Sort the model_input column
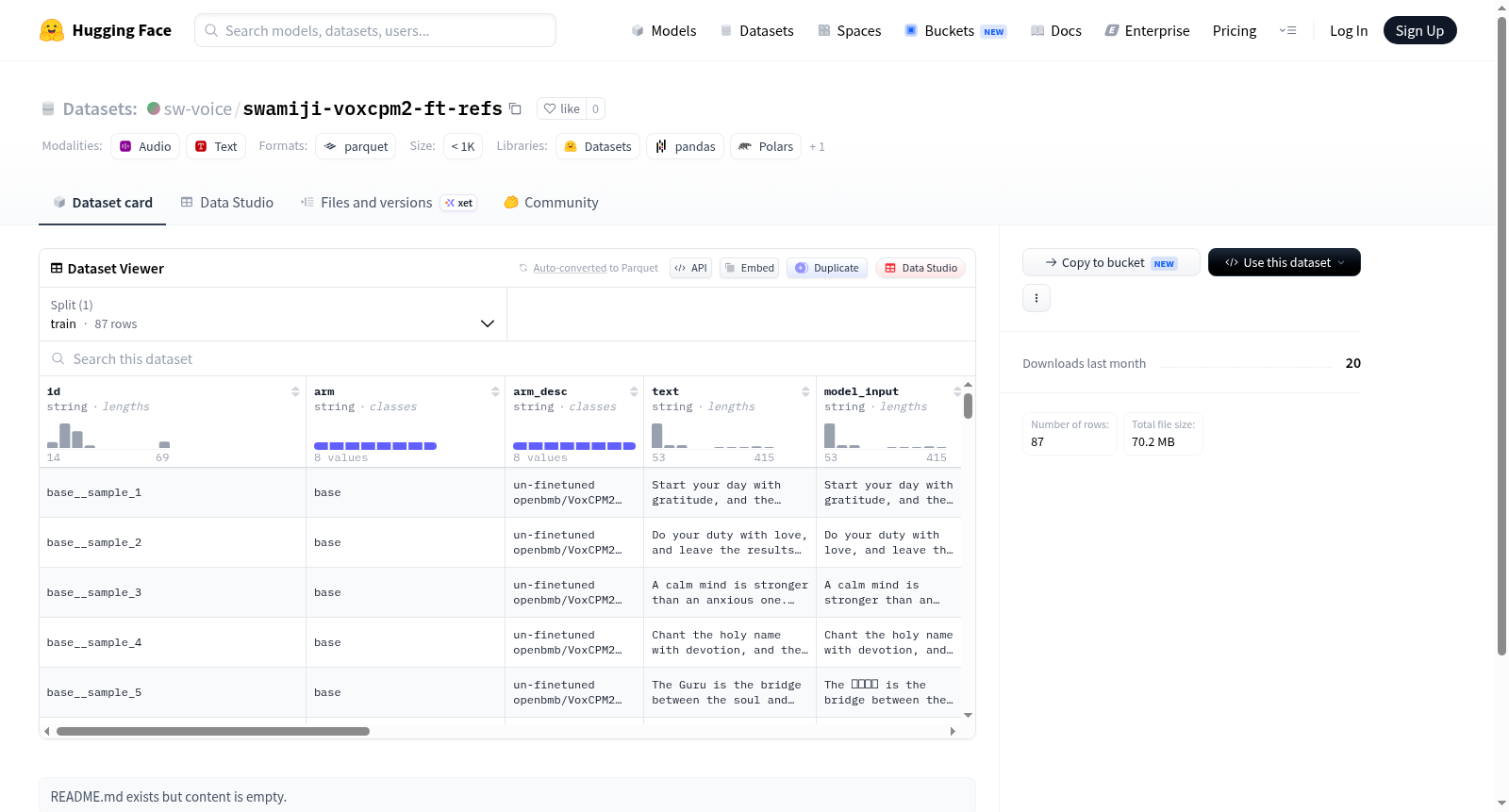This screenshot has height=812, width=1509. 957,391
